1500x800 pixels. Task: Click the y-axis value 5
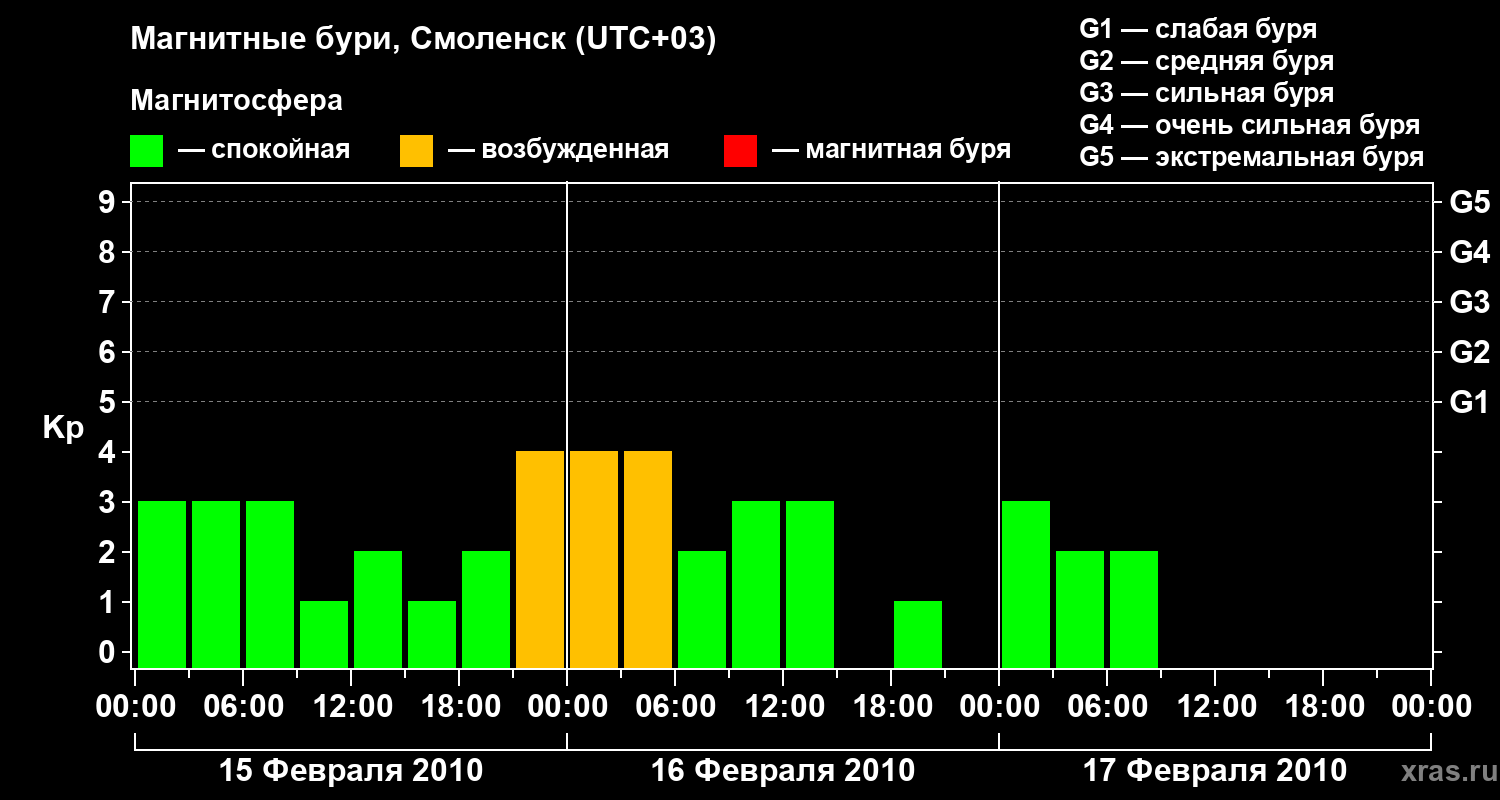pos(109,402)
